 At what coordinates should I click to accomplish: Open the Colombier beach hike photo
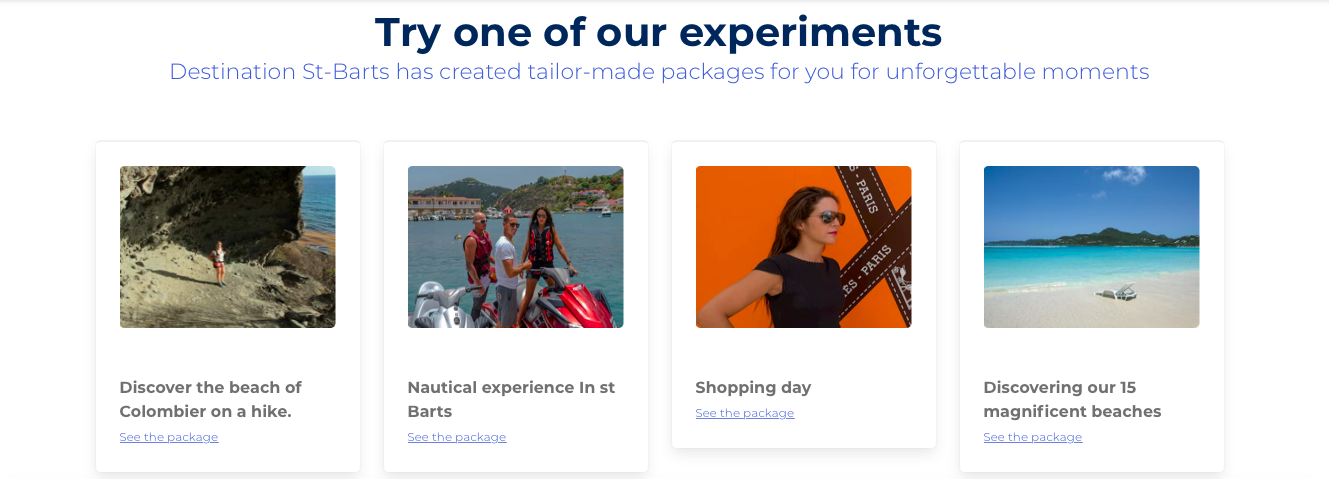coord(227,246)
